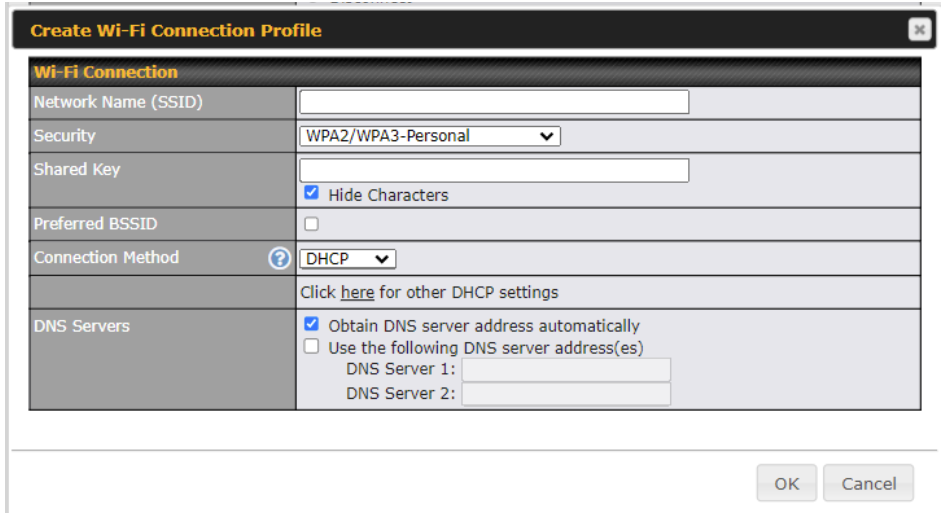Click the Connection Method help icon

(279, 258)
